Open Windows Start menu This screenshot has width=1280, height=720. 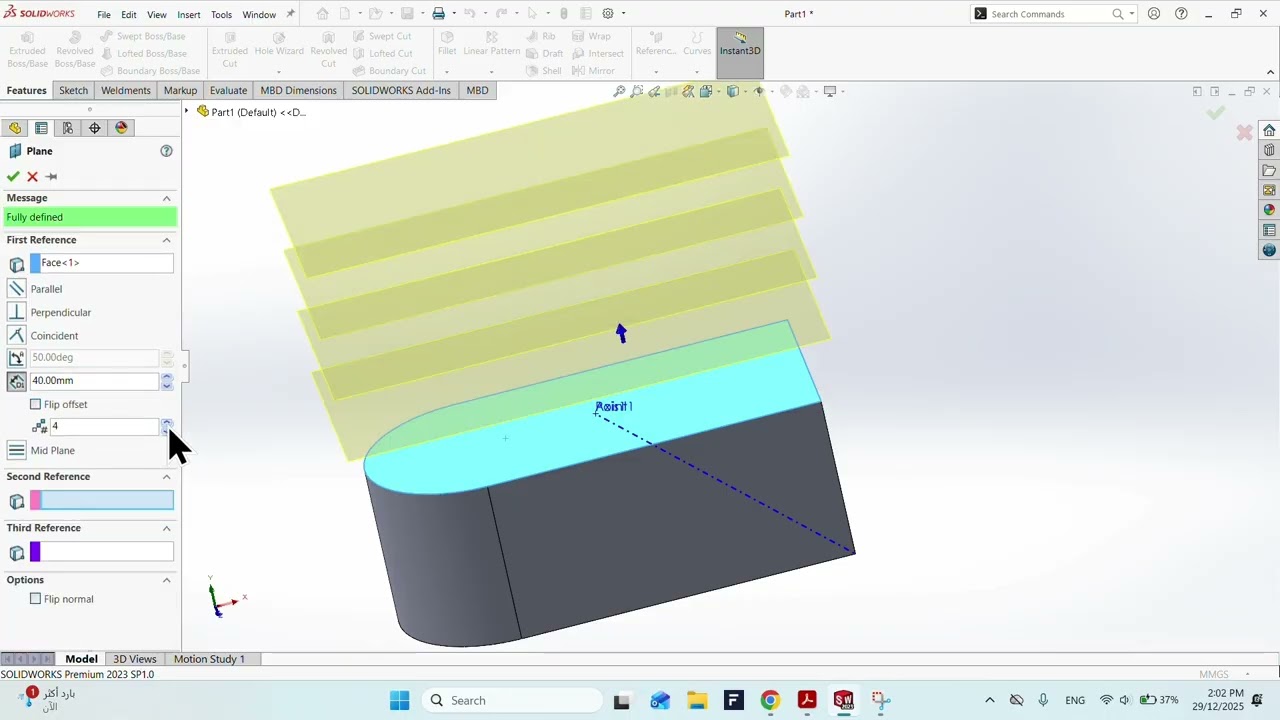click(x=399, y=701)
